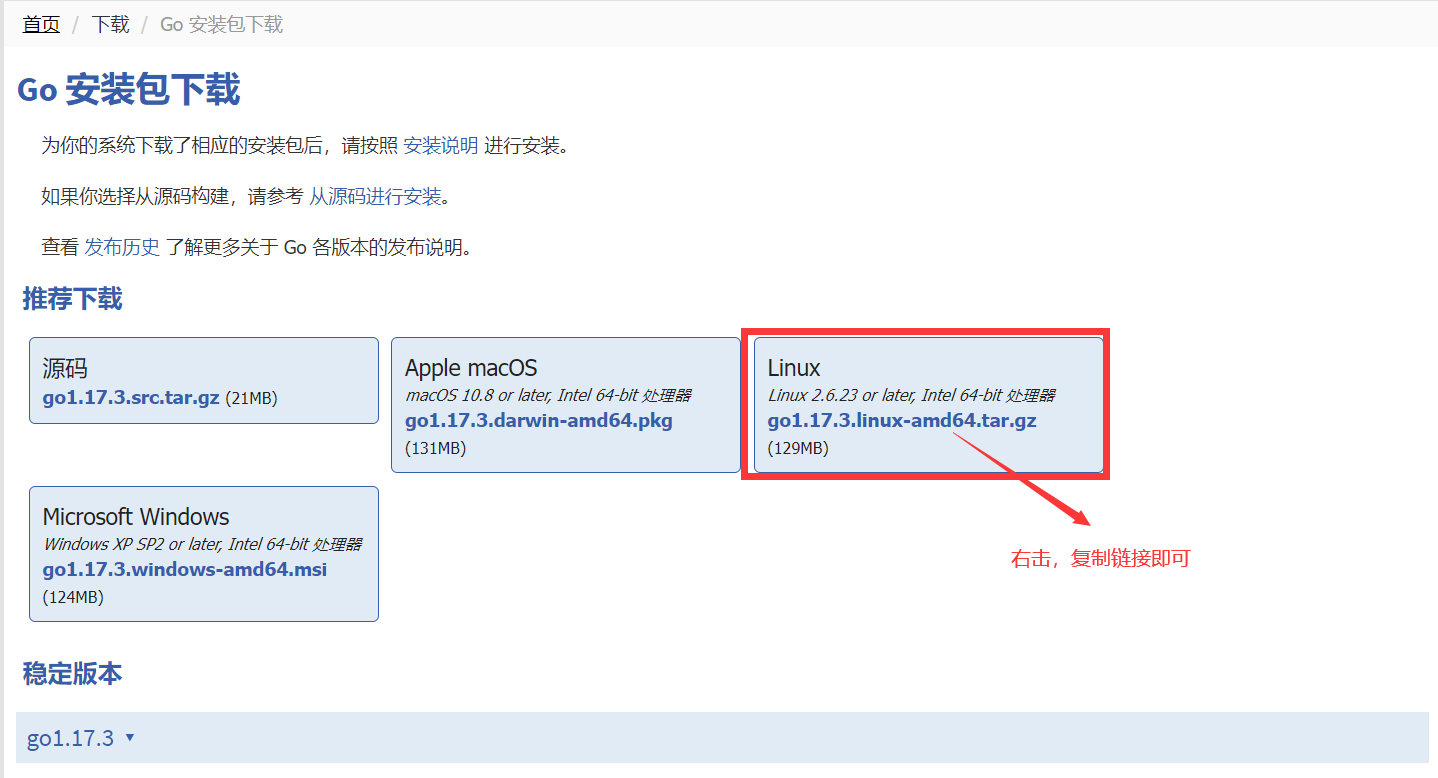Click the Go 安装包下载 breadcrumb text
This screenshot has width=1438, height=778.
pyautogui.click(x=222, y=24)
